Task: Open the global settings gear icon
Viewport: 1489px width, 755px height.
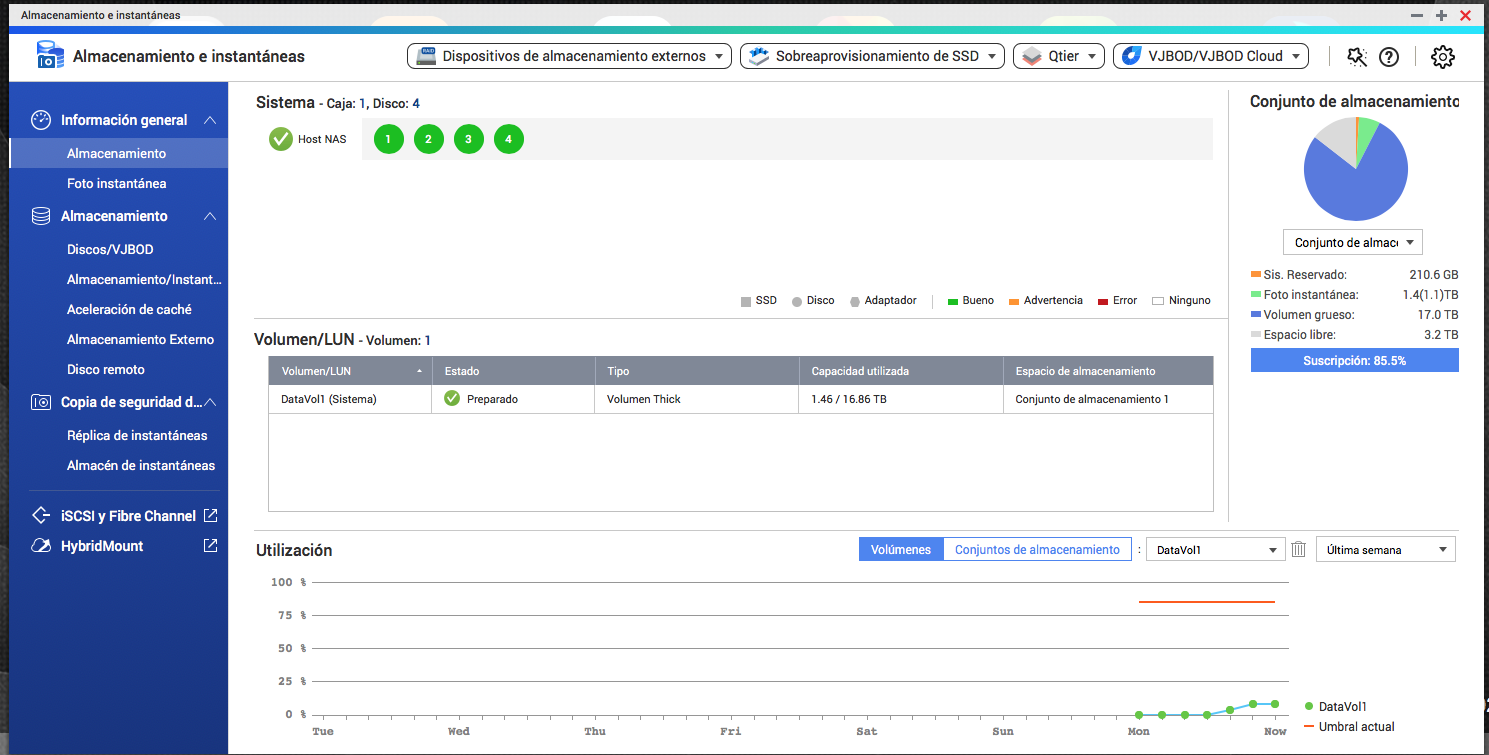Action: tap(1442, 57)
